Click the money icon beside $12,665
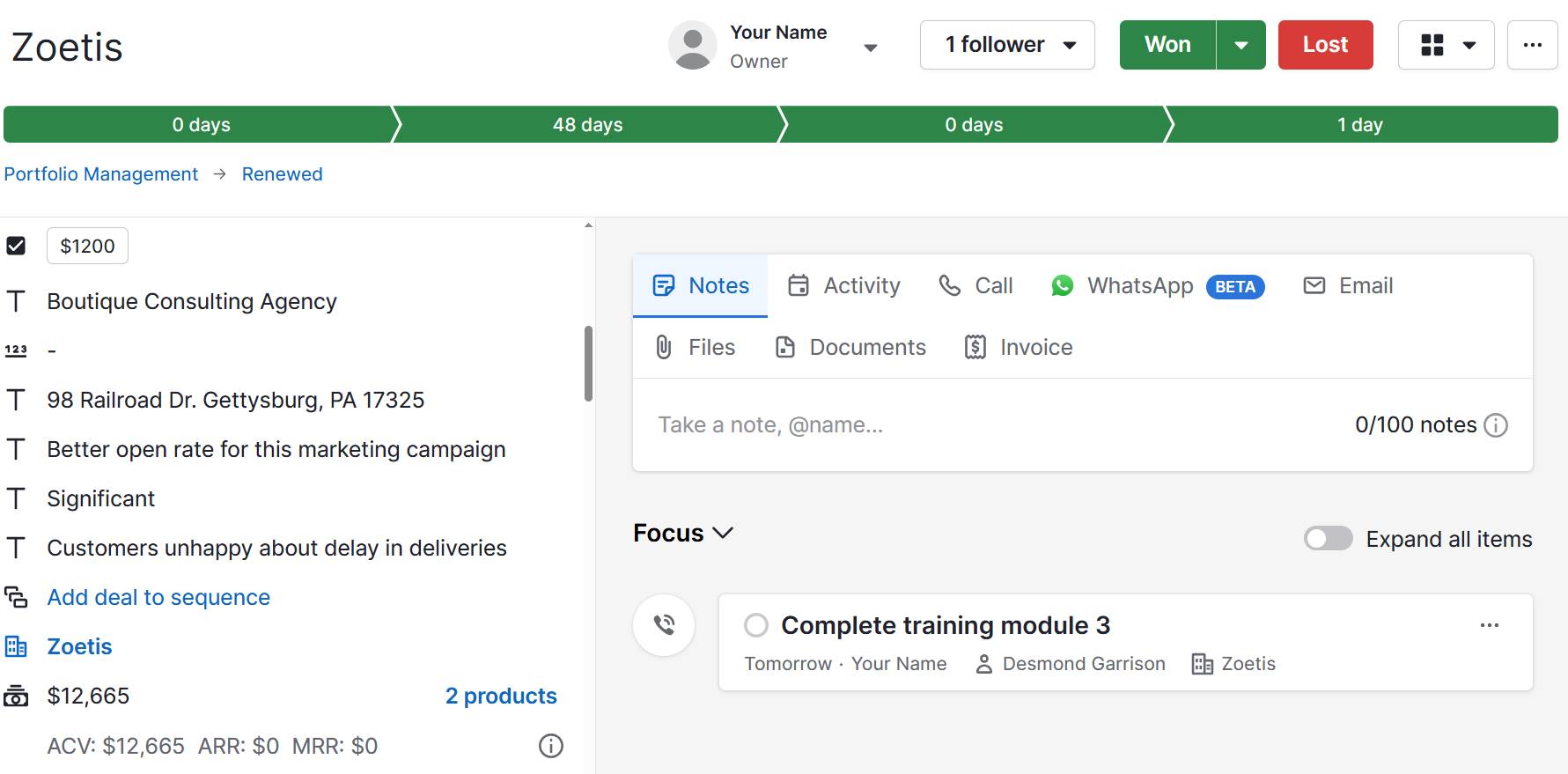 click(x=16, y=696)
